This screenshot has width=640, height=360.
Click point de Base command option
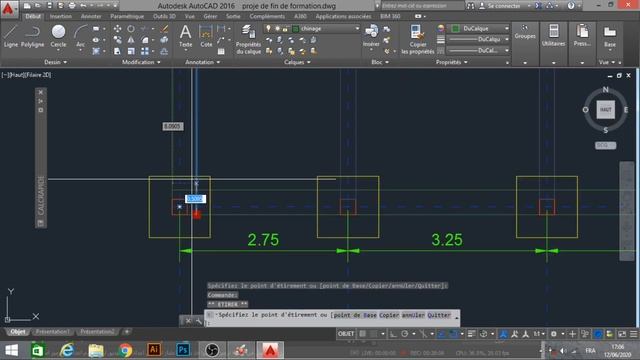[x=355, y=315]
